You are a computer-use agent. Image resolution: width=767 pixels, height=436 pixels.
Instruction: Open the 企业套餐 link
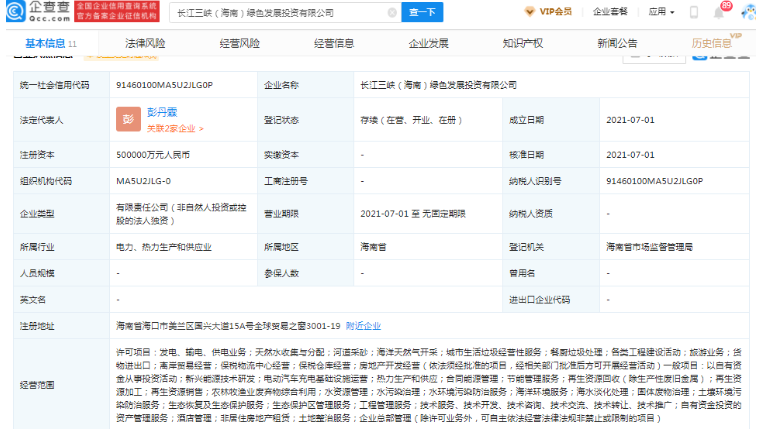[610, 12]
